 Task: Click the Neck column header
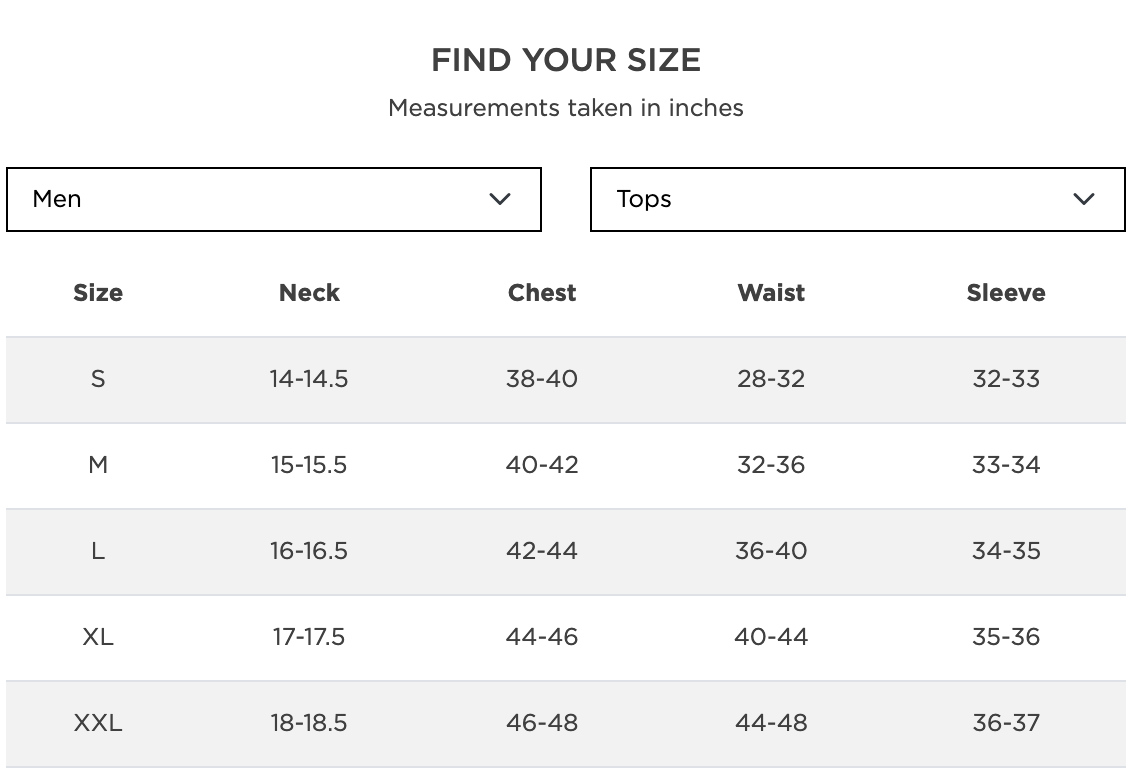(309, 293)
